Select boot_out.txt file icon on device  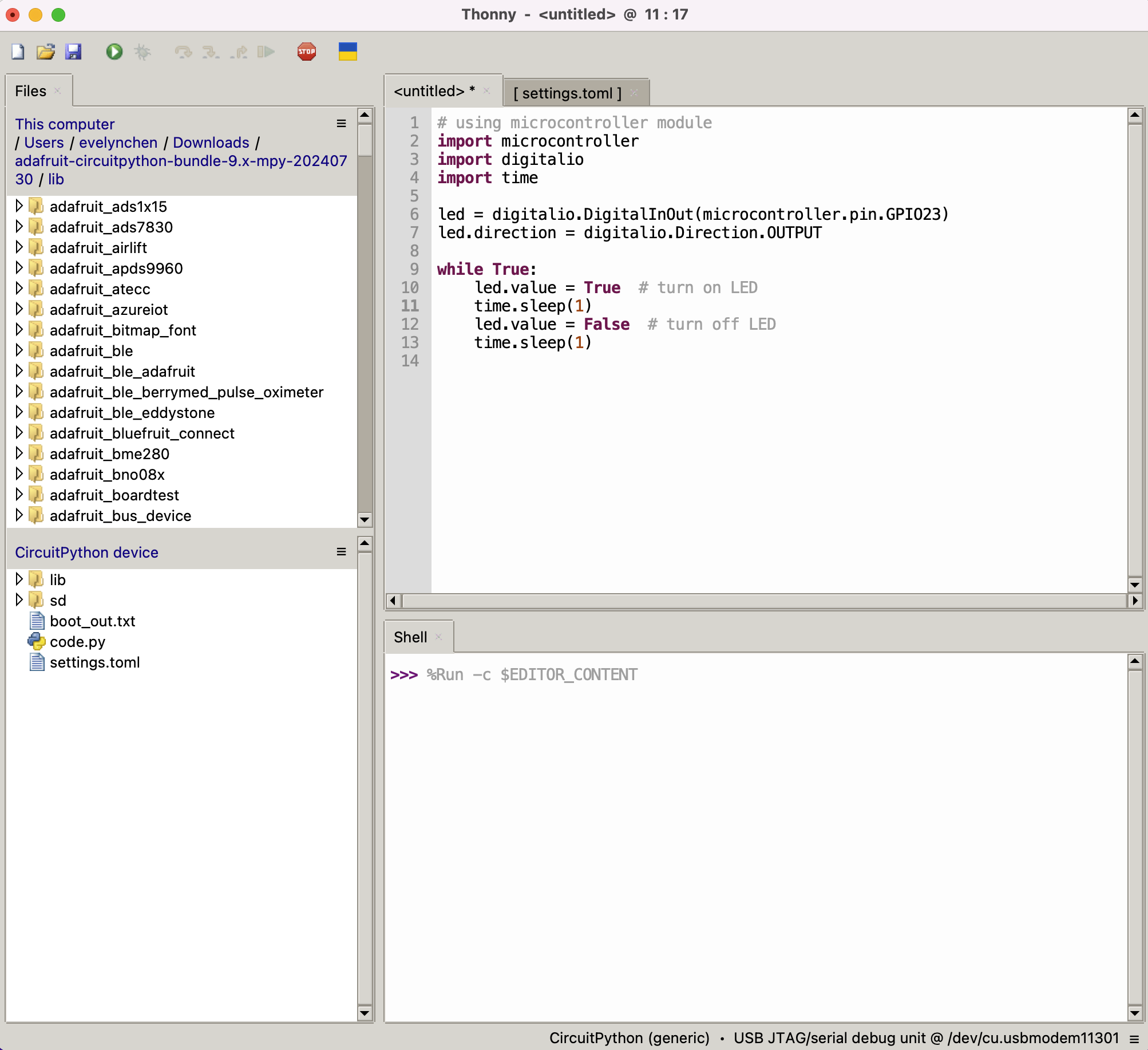click(37, 621)
